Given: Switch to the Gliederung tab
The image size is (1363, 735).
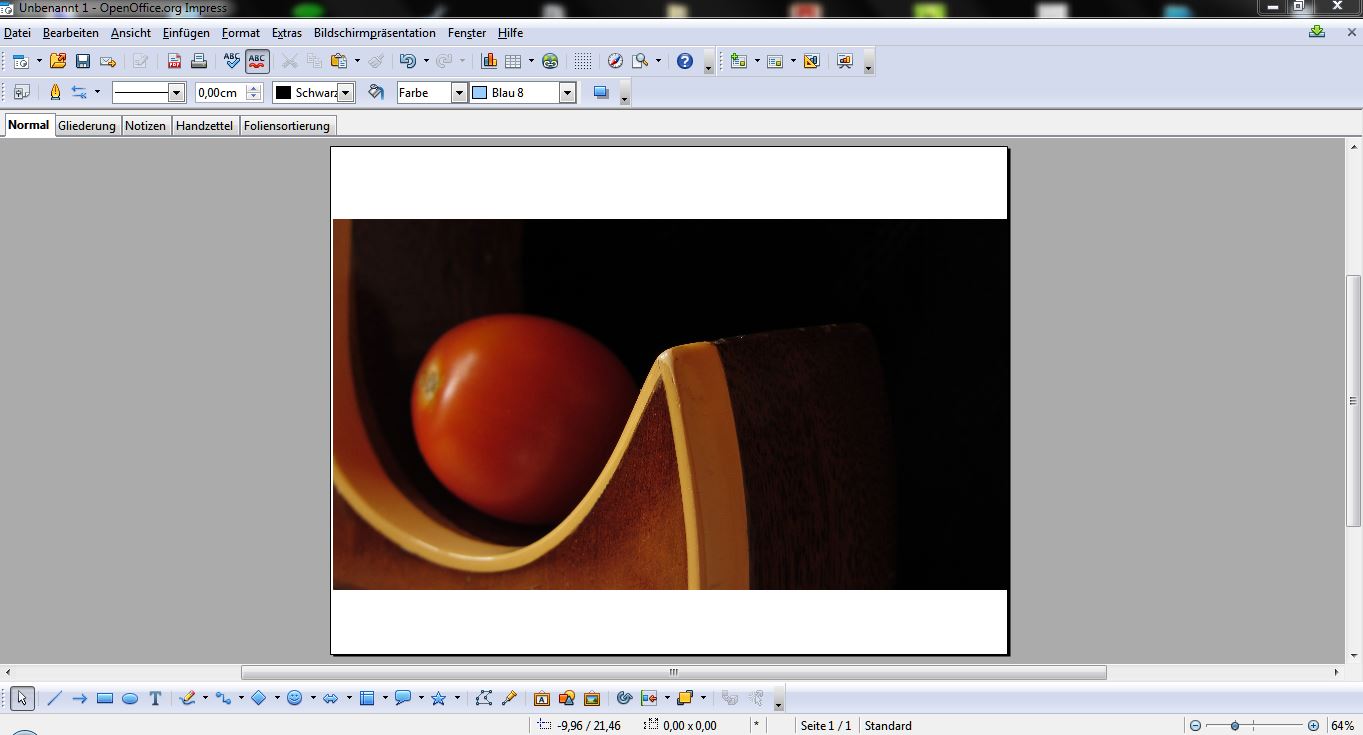Looking at the screenshot, I should coord(87,126).
